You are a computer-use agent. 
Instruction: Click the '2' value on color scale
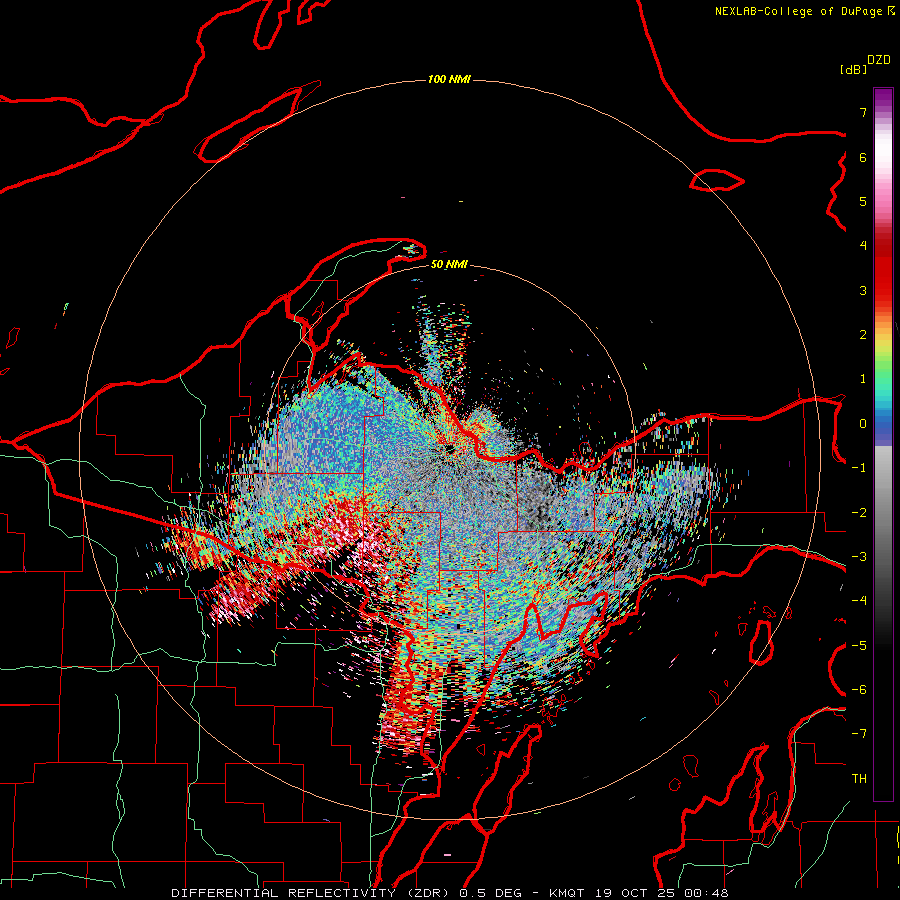click(x=863, y=335)
